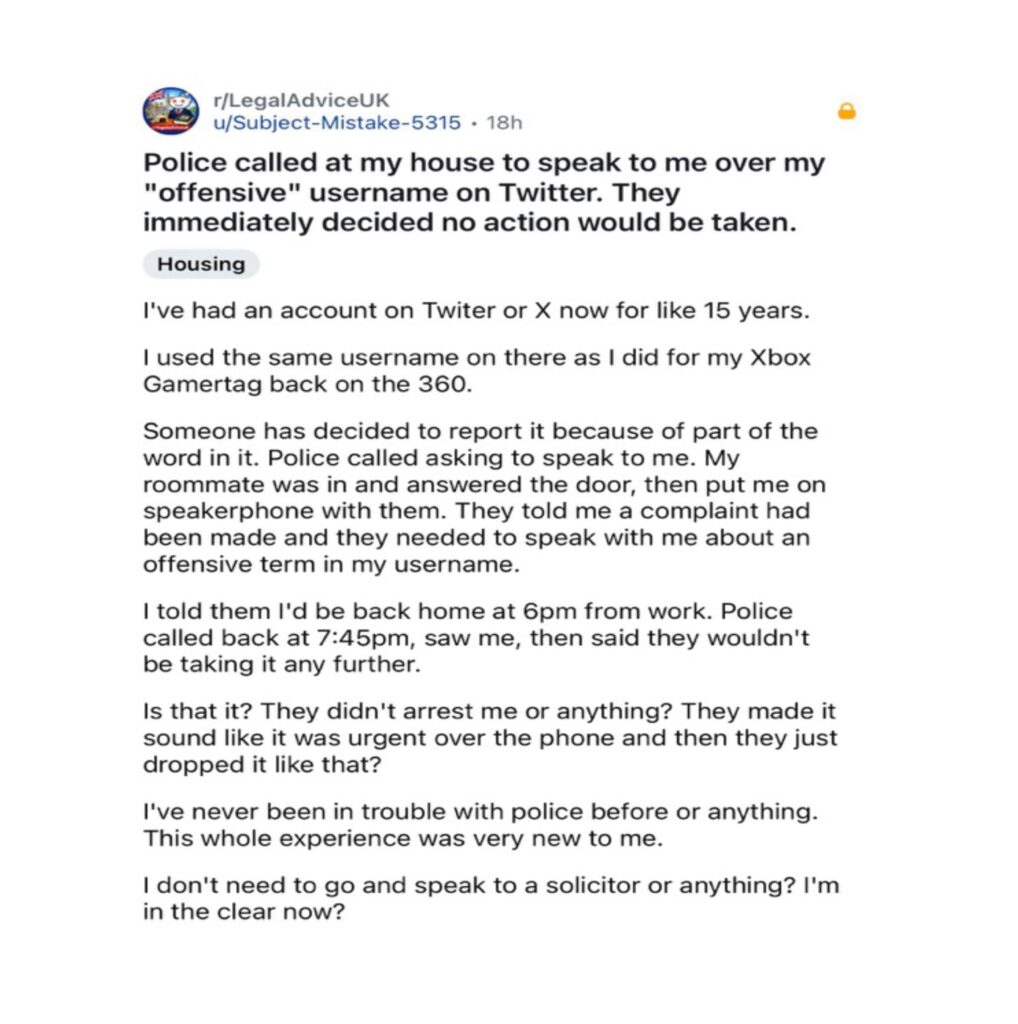Click the r/LegalAdviceUK subreddit avatar
Viewport: 1018px width, 1024px height.
[x=171, y=111]
